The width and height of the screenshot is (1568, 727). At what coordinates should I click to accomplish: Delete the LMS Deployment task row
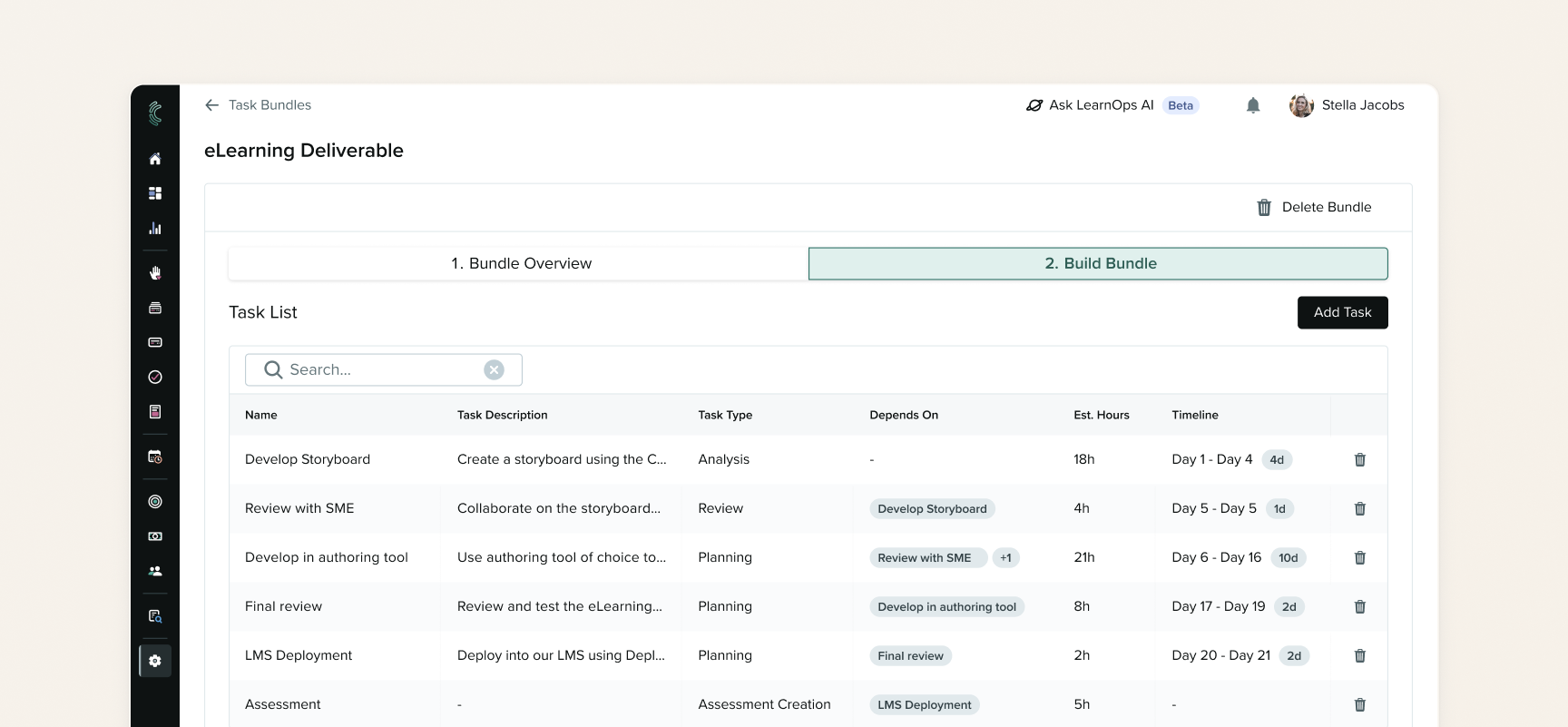[x=1360, y=655]
